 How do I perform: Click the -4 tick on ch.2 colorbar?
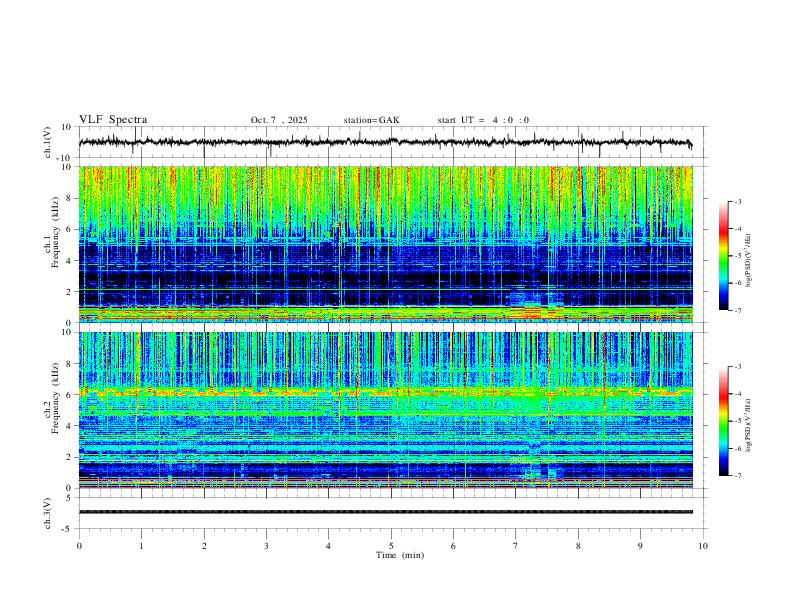point(738,394)
